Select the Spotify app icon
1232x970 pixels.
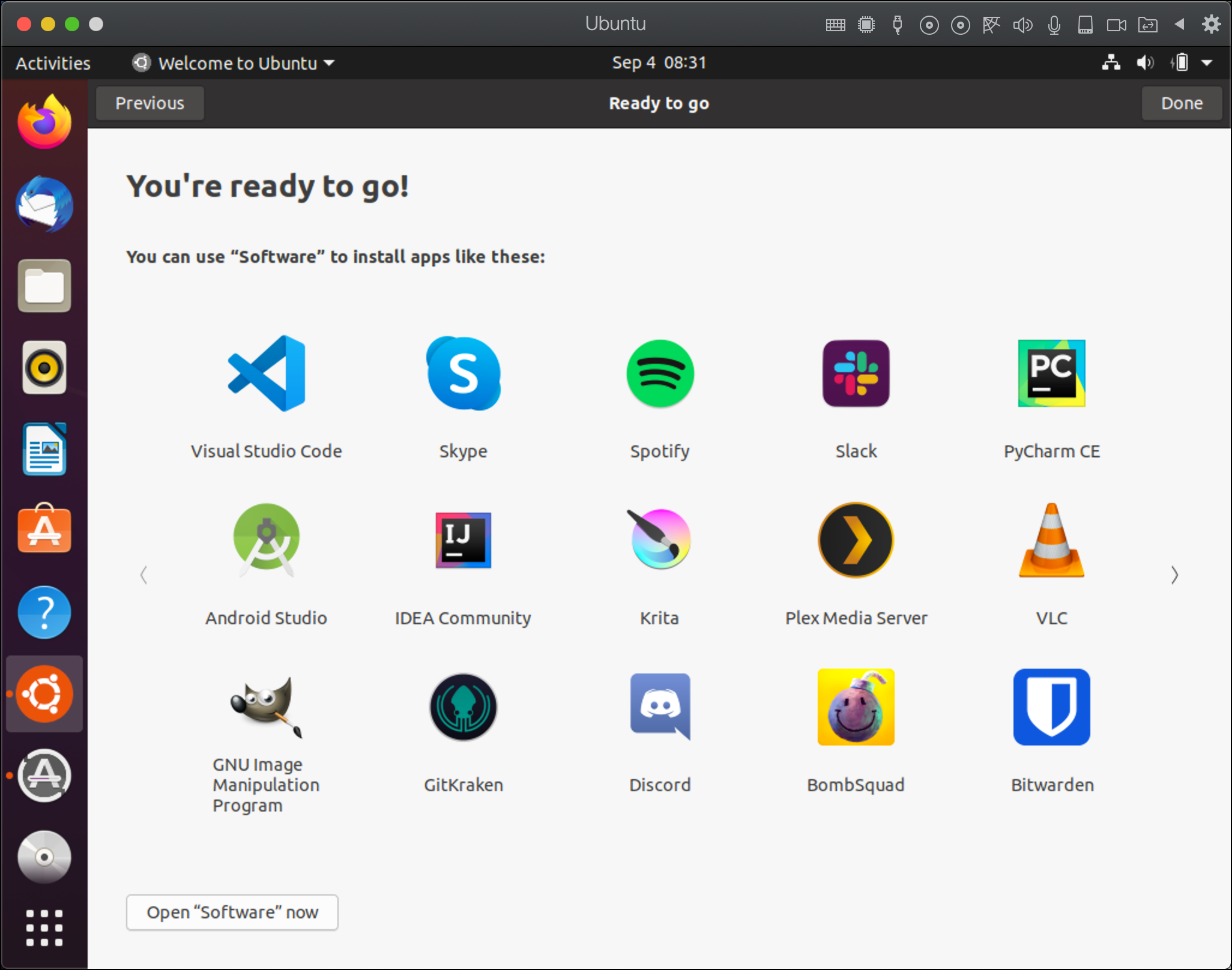[660, 373]
